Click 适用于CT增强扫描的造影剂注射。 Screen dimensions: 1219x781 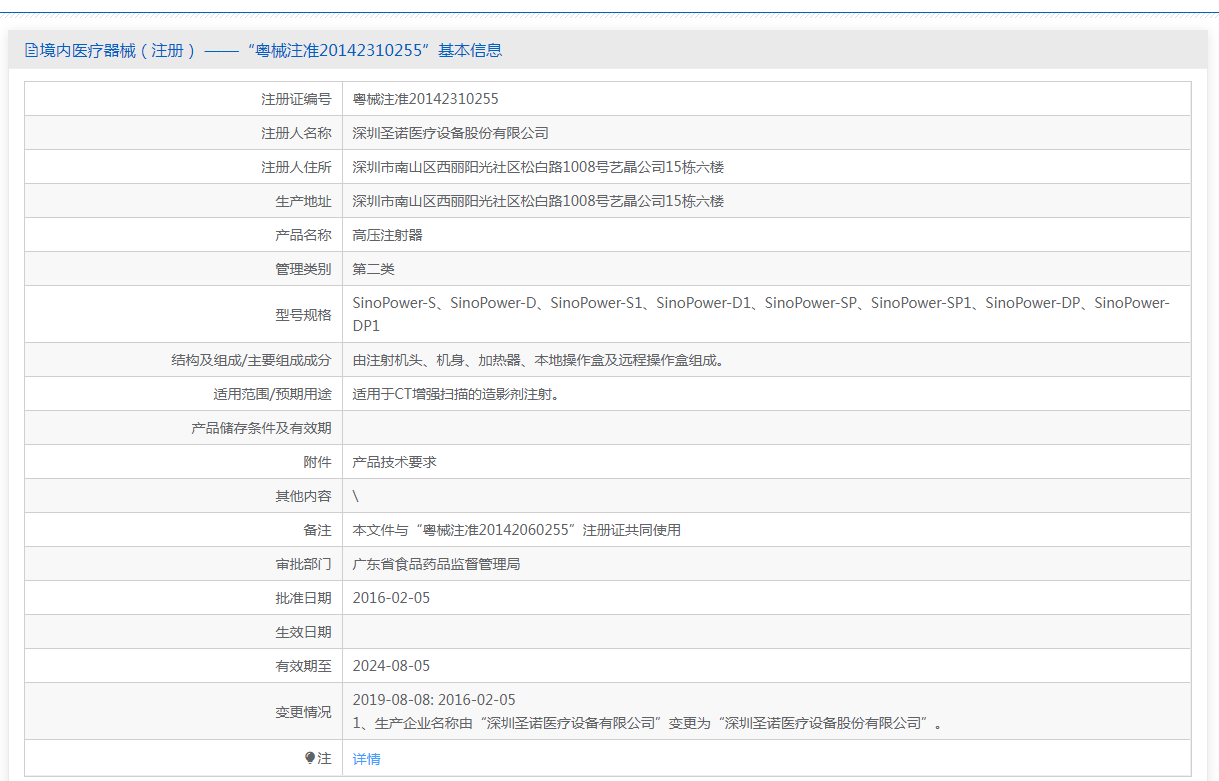pos(456,394)
